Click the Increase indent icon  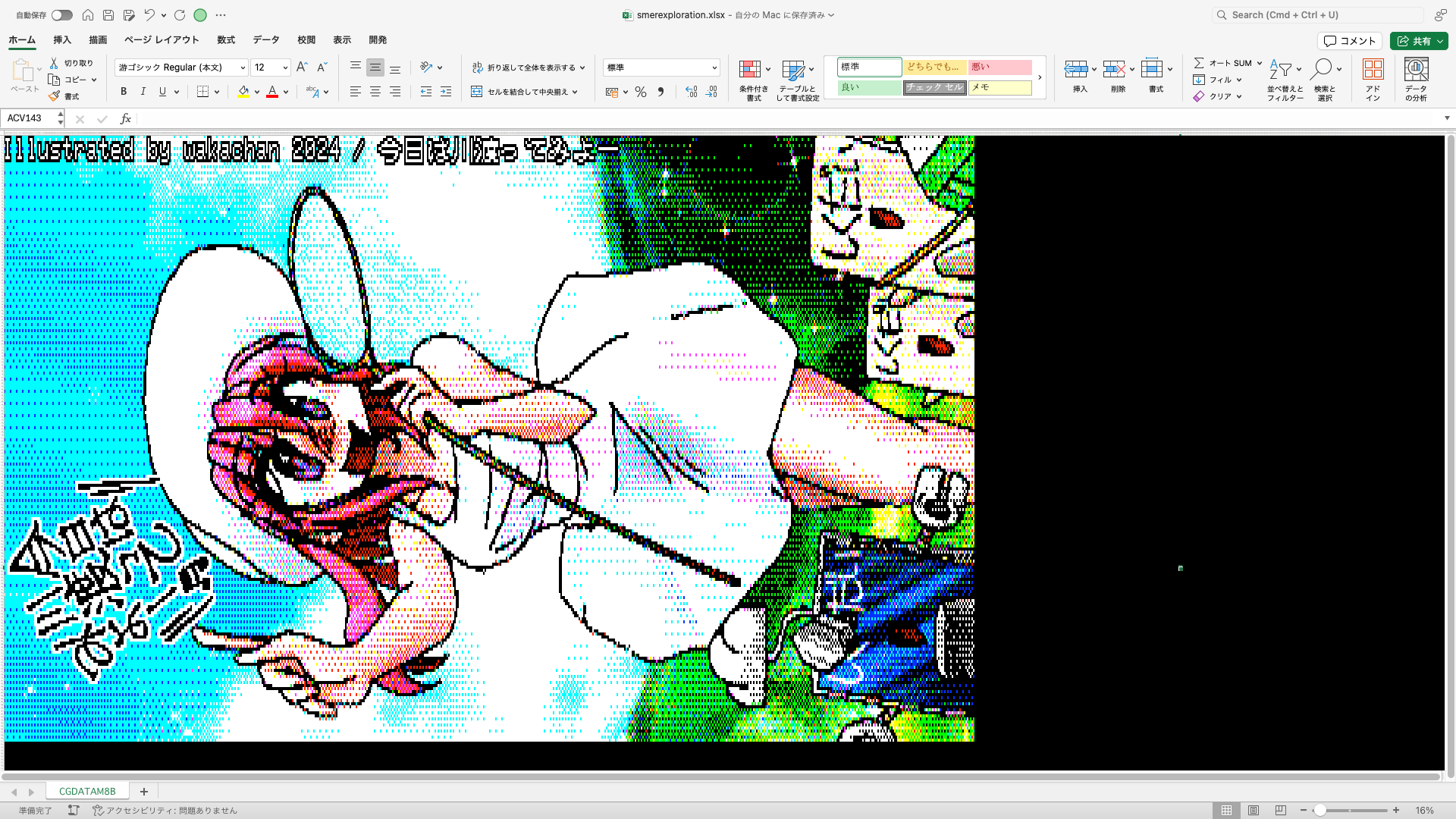point(446,92)
